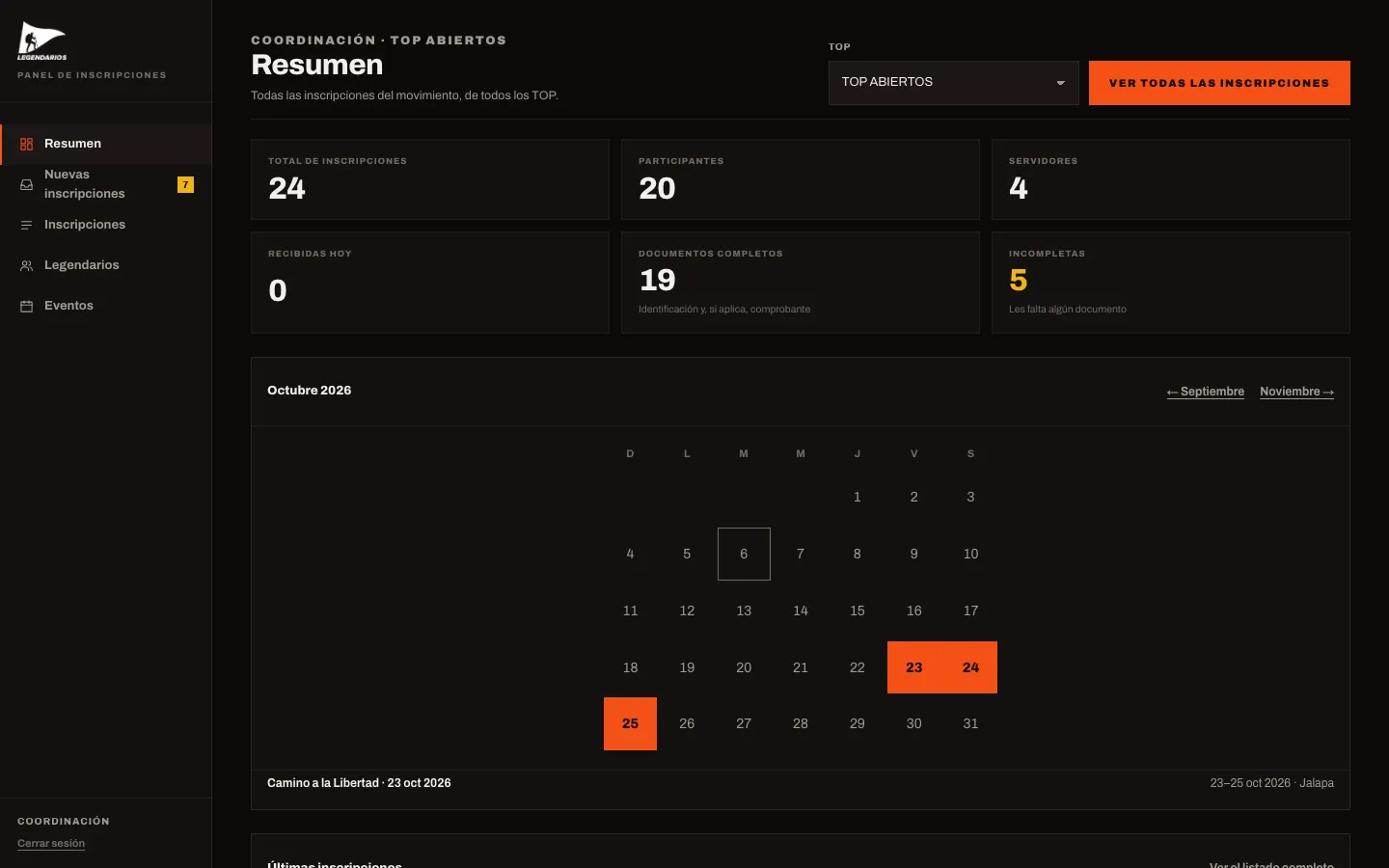Select today's outlined day 6
Image resolution: width=1389 pixels, height=868 pixels.
click(x=744, y=554)
